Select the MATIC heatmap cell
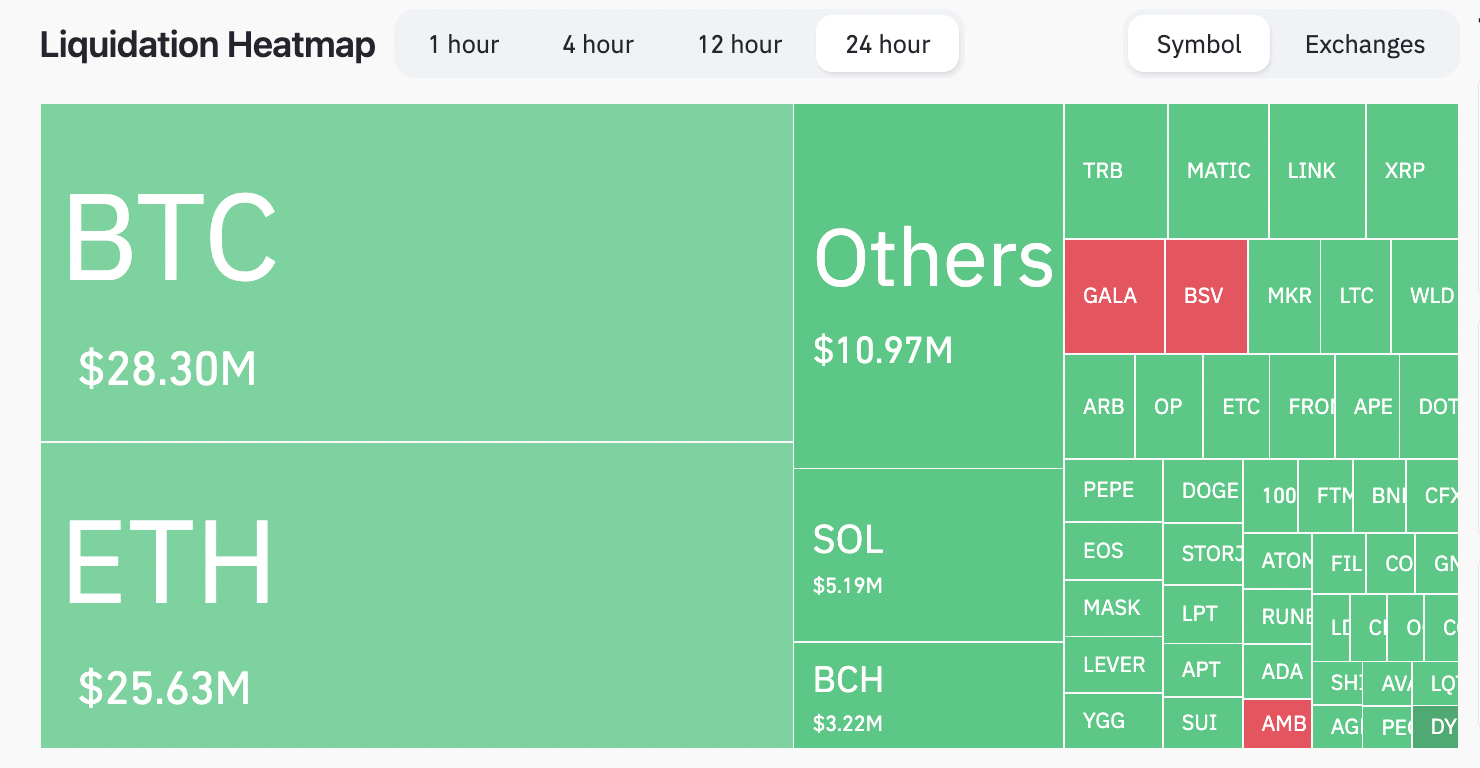Screen dimensions: 1480x768 (x=1218, y=171)
